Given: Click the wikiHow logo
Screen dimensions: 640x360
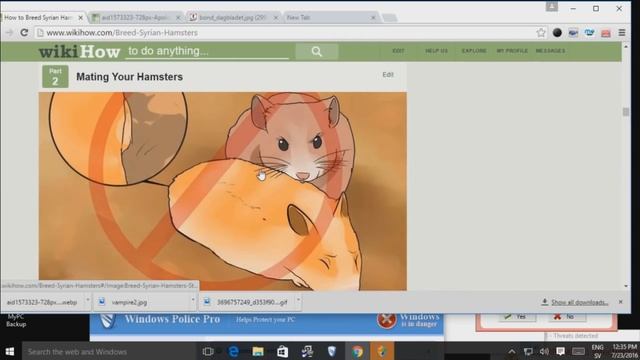Looking at the screenshot, I should 79,52.
